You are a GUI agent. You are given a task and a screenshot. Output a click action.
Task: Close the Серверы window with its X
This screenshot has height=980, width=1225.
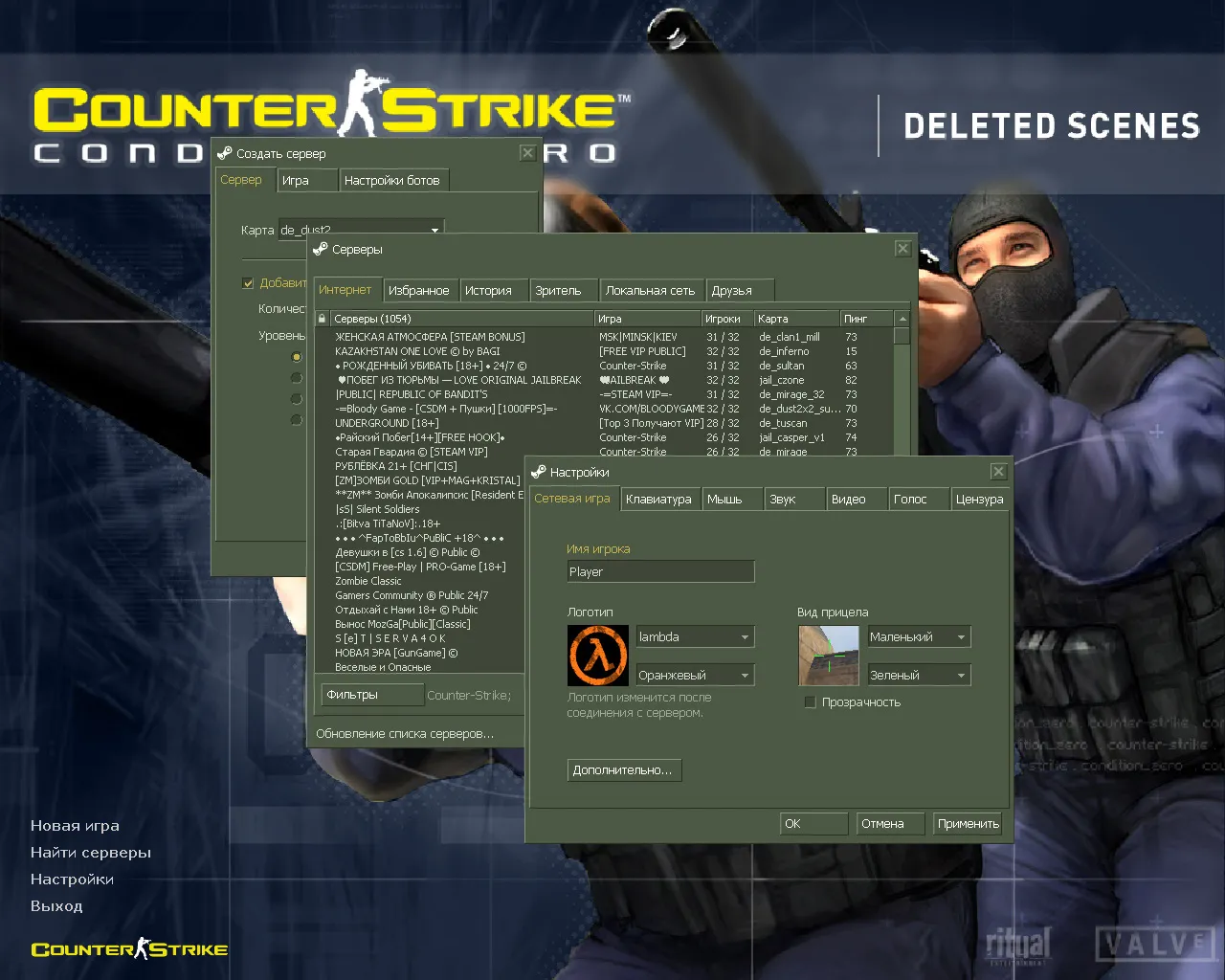[902, 249]
